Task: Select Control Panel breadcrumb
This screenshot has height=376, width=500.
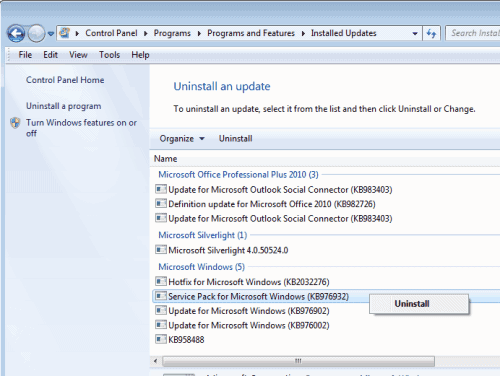Action: [111, 33]
